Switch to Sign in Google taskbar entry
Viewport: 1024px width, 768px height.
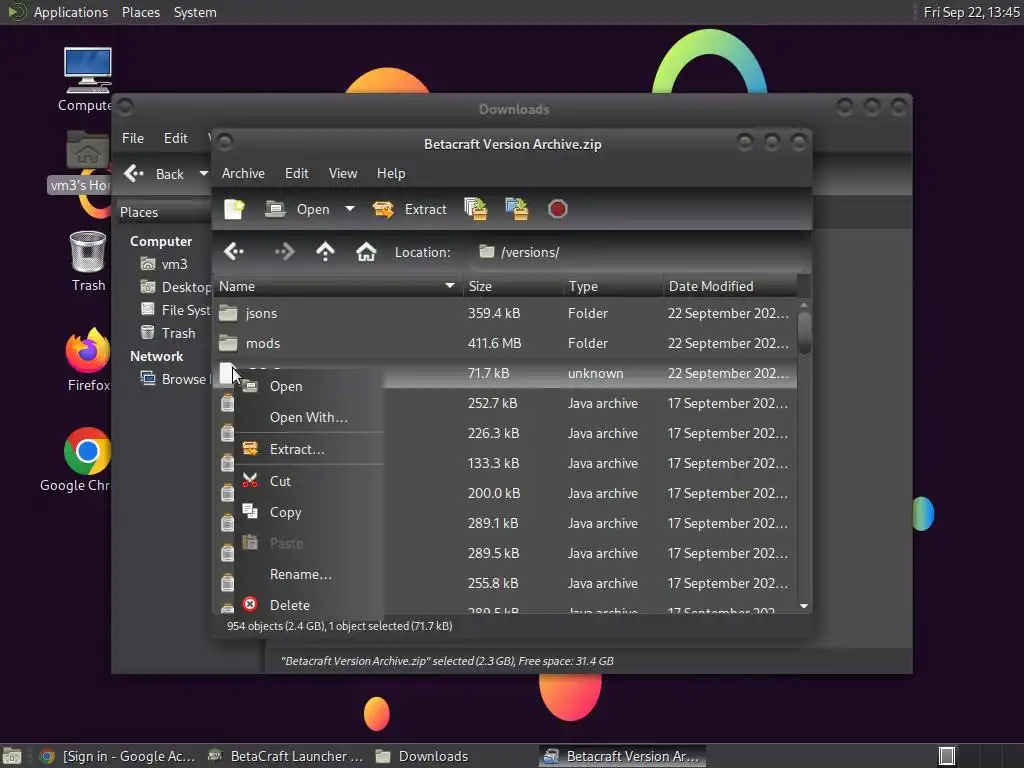[118, 756]
